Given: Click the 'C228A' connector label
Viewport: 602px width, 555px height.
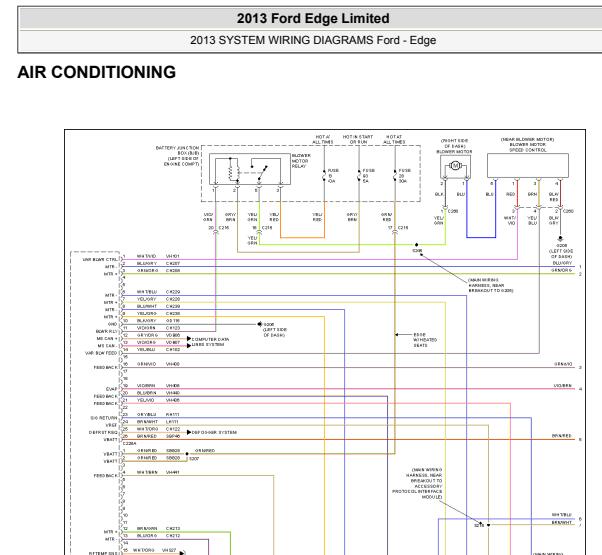Looking at the screenshot, I should click(129, 443).
